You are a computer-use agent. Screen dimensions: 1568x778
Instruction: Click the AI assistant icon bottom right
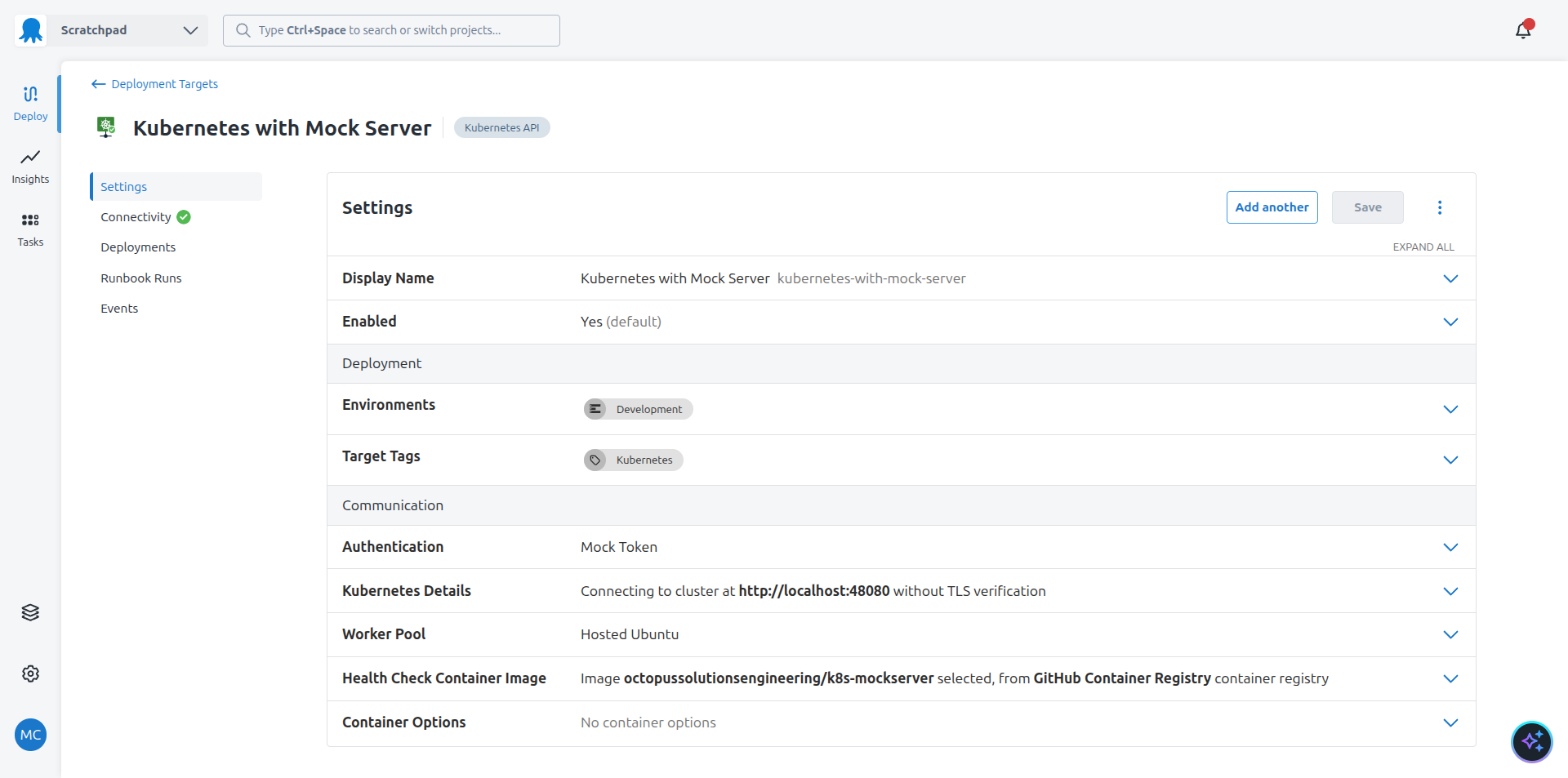[x=1532, y=741]
